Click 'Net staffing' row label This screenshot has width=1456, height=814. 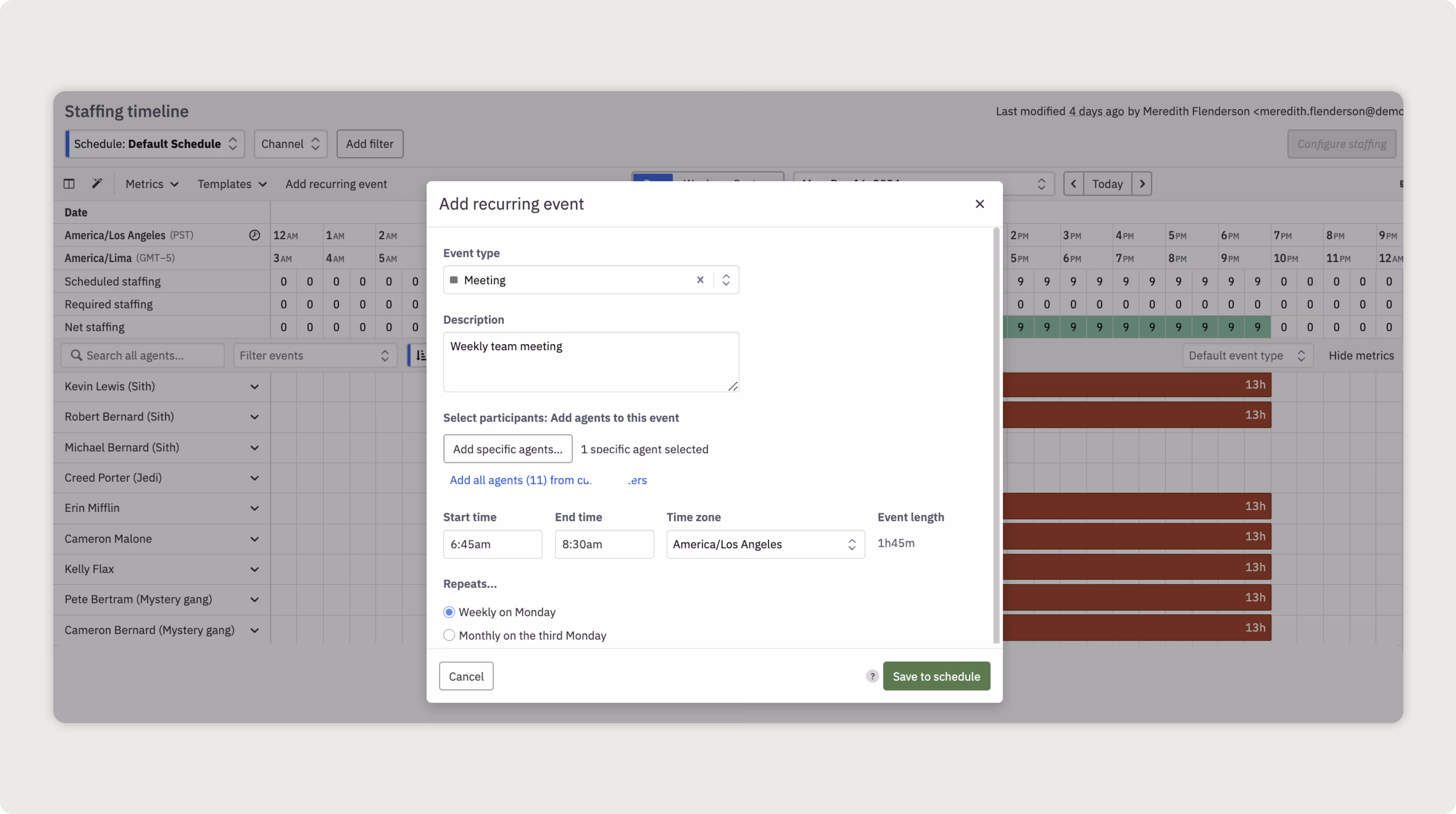point(94,327)
